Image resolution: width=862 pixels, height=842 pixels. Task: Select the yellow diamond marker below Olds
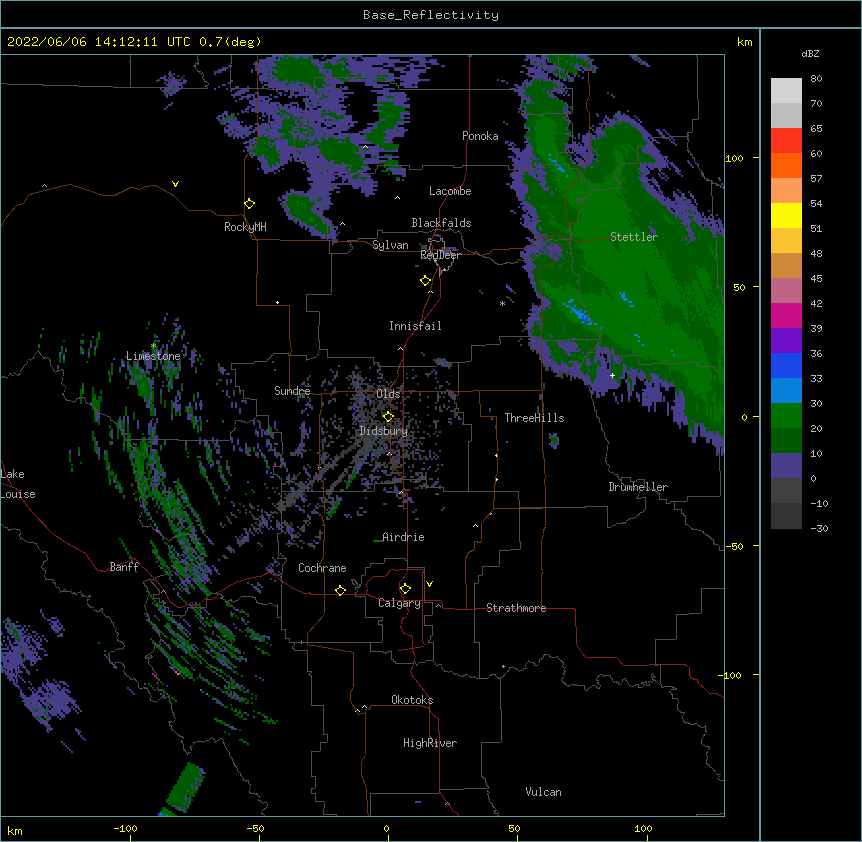point(388,416)
